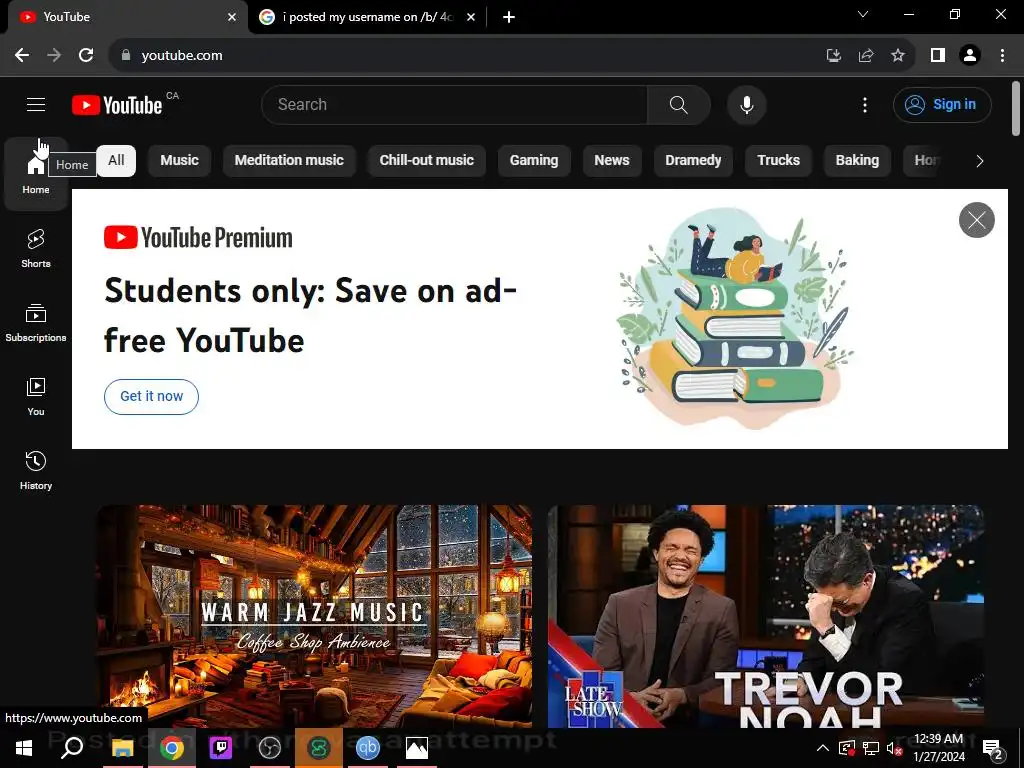This screenshot has height=768, width=1024.
Task: Open the Warm Jazz Music video thumbnail
Action: [314, 616]
